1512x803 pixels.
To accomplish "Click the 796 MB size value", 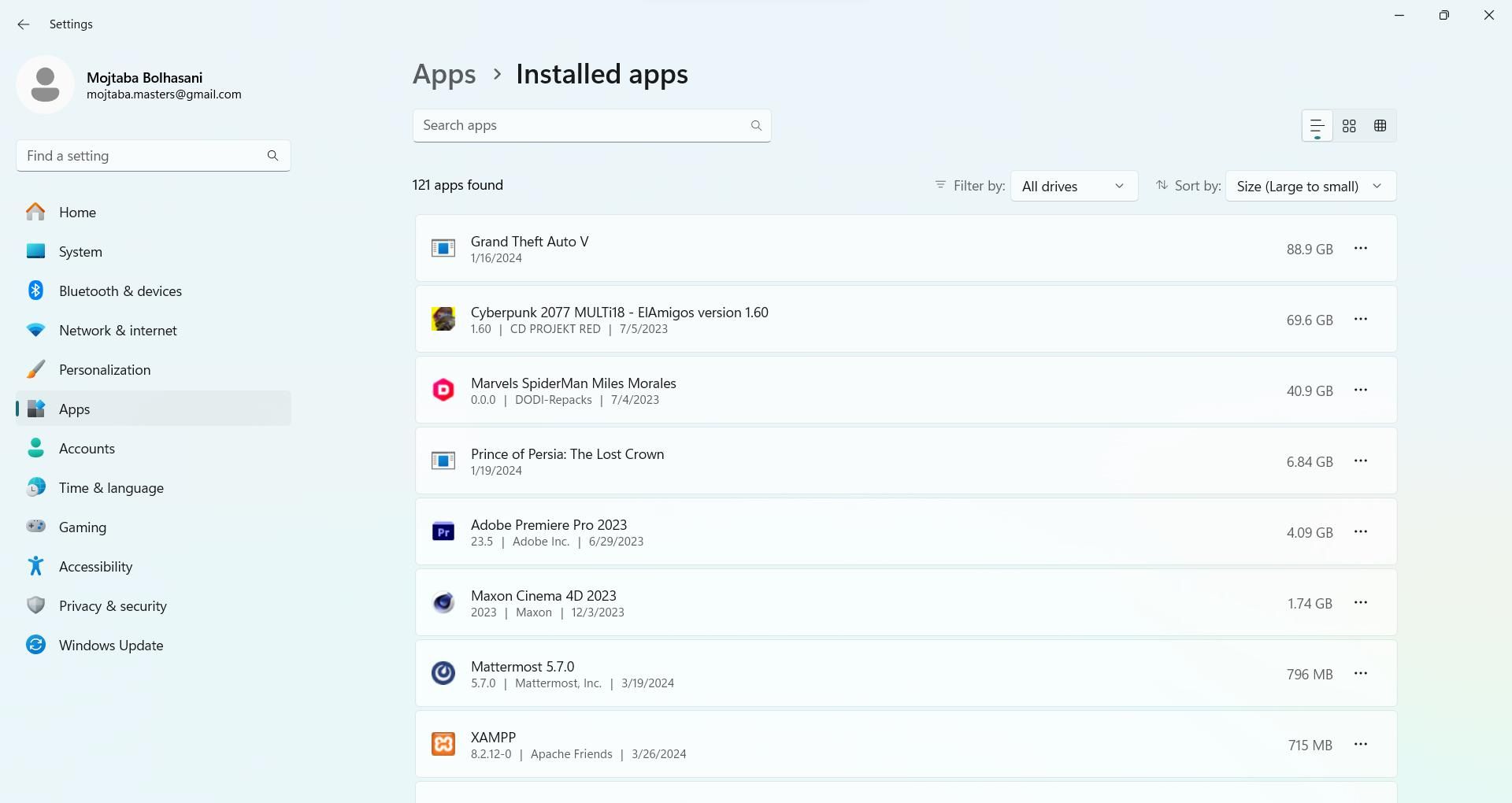I will [1310, 674].
